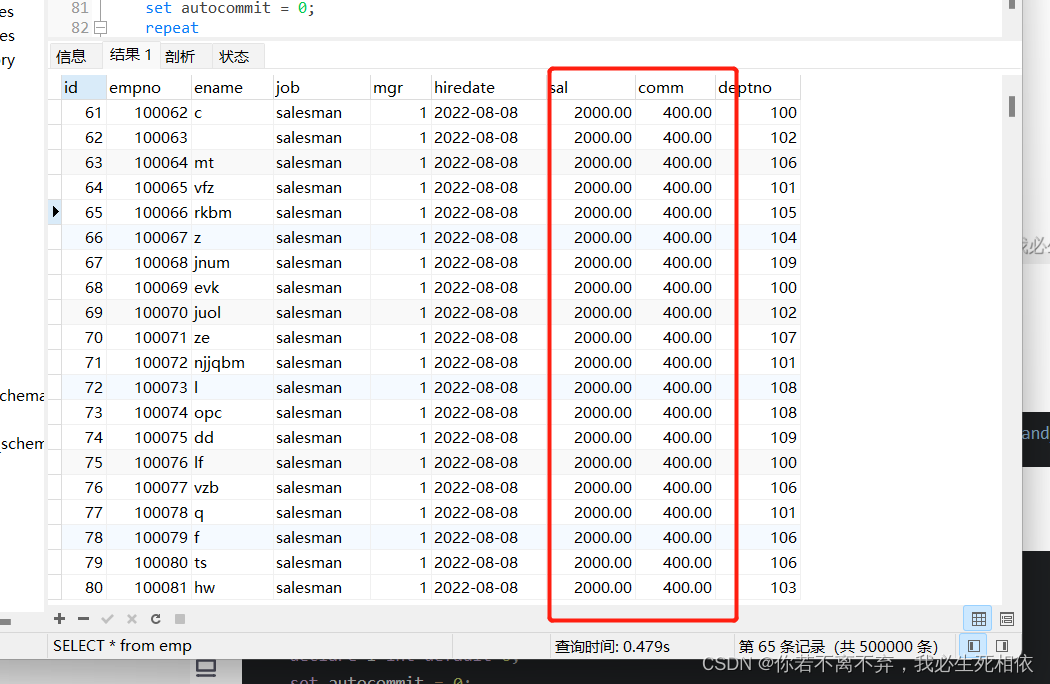This screenshot has height=684, width=1050.
Task: Click the delete record minus icon
Action: click(84, 619)
